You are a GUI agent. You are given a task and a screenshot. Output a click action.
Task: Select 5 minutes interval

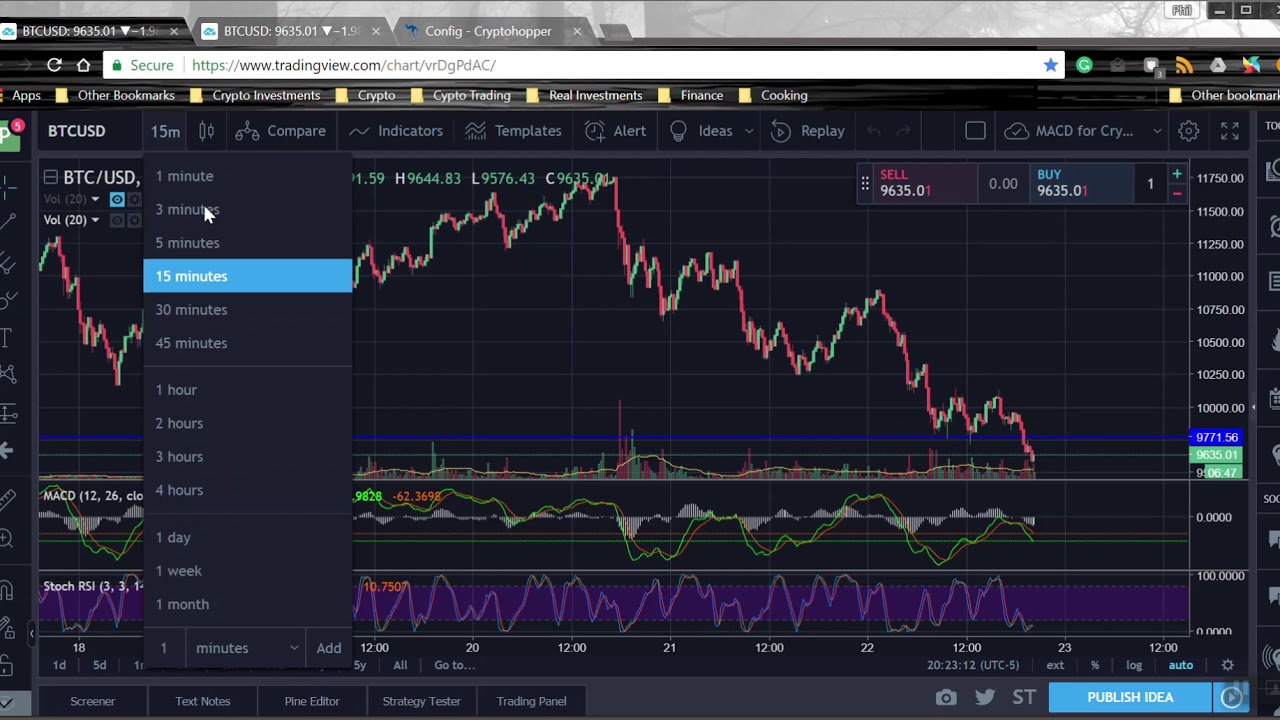click(x=248, y=243)
